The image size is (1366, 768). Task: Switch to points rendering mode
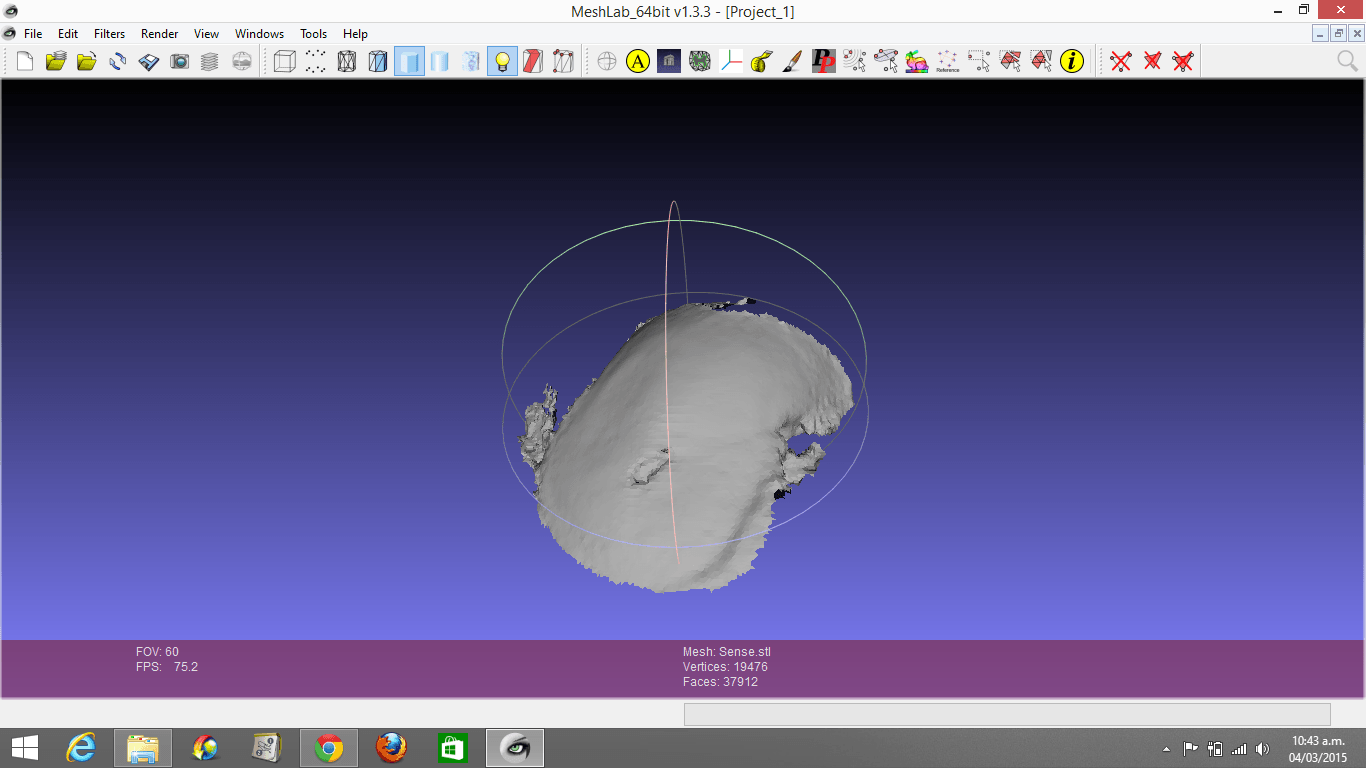pos(316,62)
